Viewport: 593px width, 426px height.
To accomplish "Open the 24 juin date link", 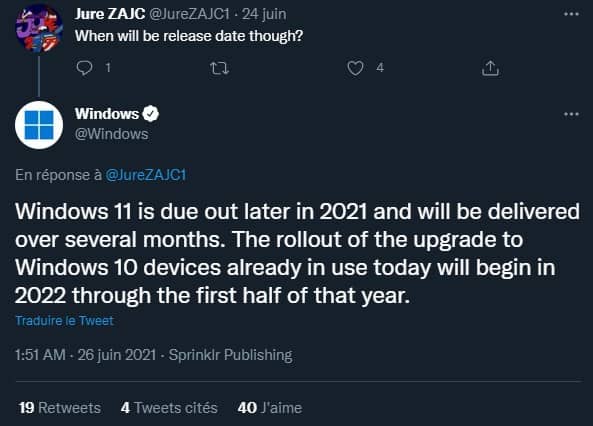I will (264, 14).
